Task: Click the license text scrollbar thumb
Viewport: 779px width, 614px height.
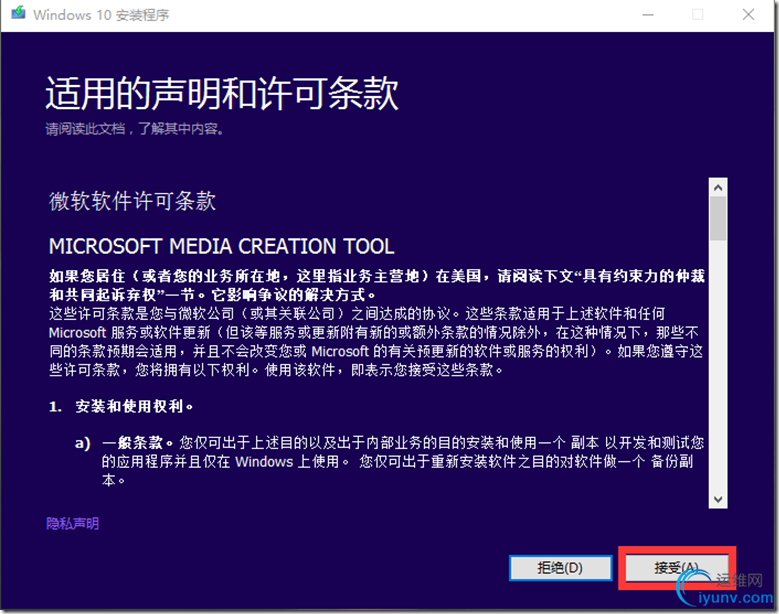Action: (x=717, y=219)
